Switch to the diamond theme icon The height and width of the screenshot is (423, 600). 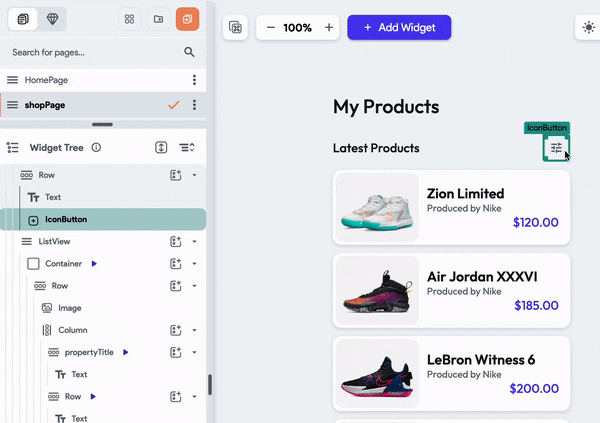point(52,19)
